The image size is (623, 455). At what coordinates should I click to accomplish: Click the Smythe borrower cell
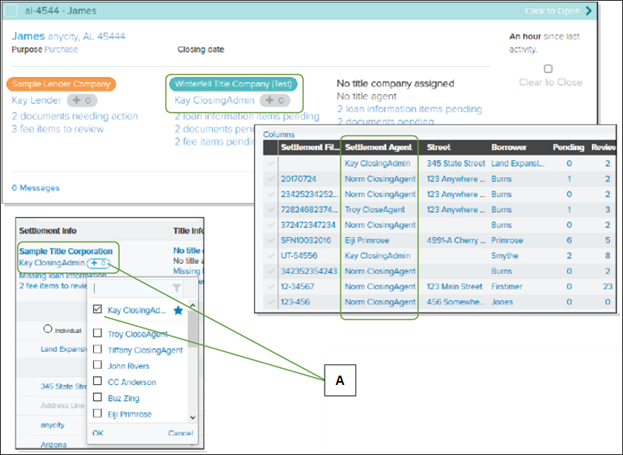point(505,256)
